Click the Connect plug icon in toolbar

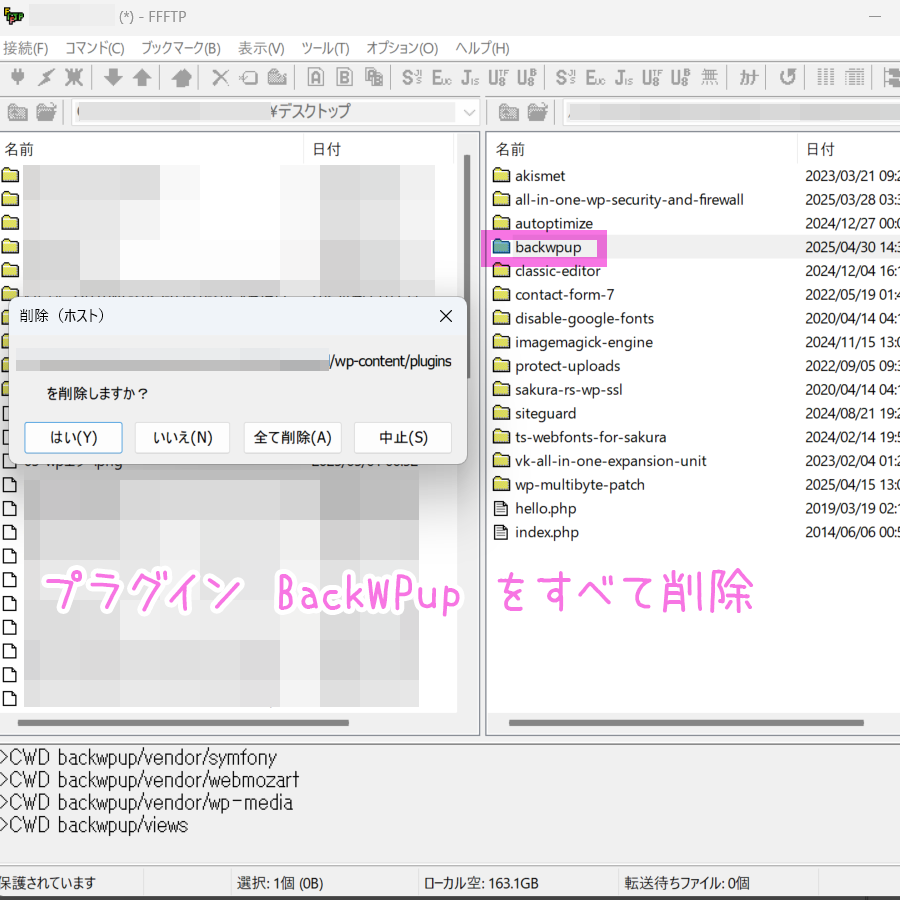tap(18, 77)
